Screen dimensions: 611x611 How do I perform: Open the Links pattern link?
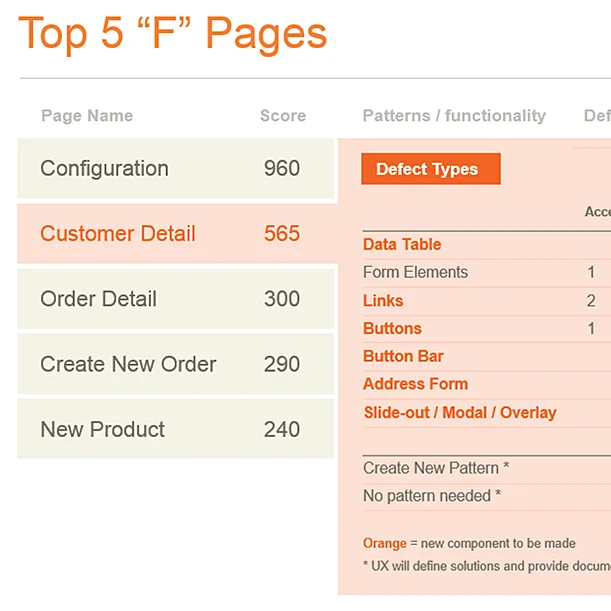(383, 301)
